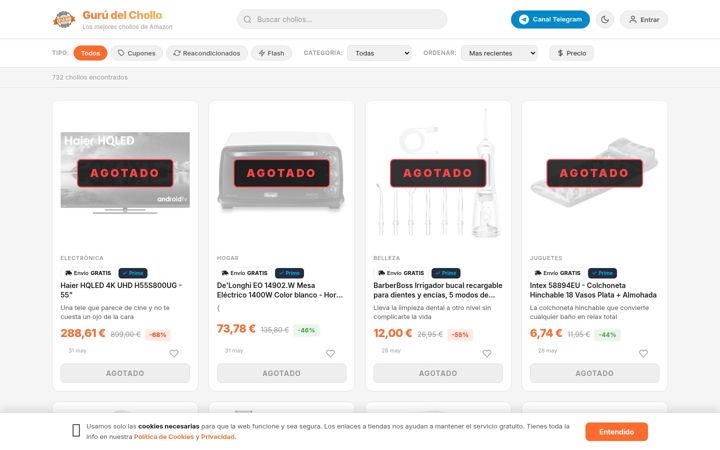The height and width of the screenshot is (450, 720).
Task: Select the Todos type filter
Action: (90, 53)
